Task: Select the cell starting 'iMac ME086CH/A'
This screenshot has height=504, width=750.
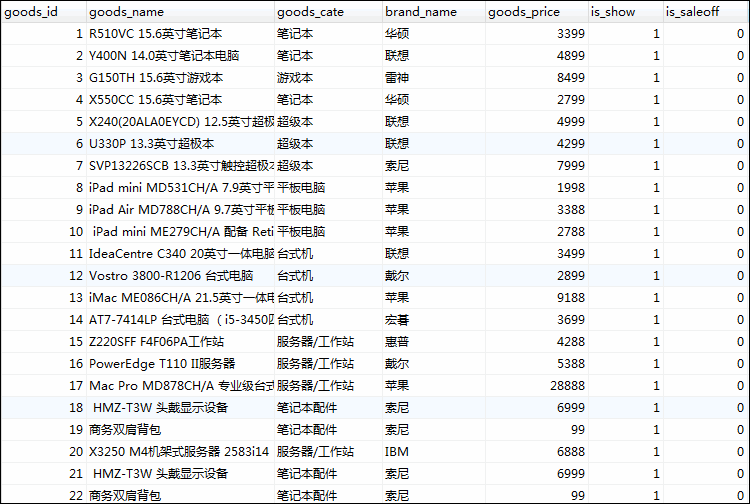Action: [180, 298]
